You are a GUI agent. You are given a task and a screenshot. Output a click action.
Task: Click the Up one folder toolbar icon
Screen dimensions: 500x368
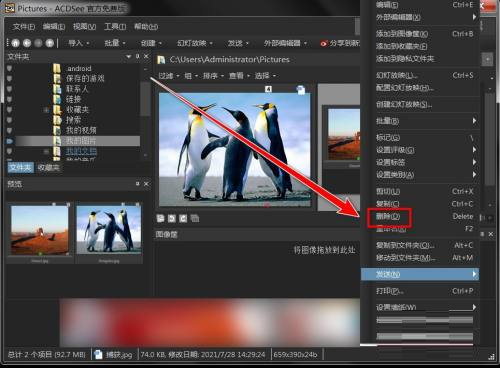click(50, 43)
